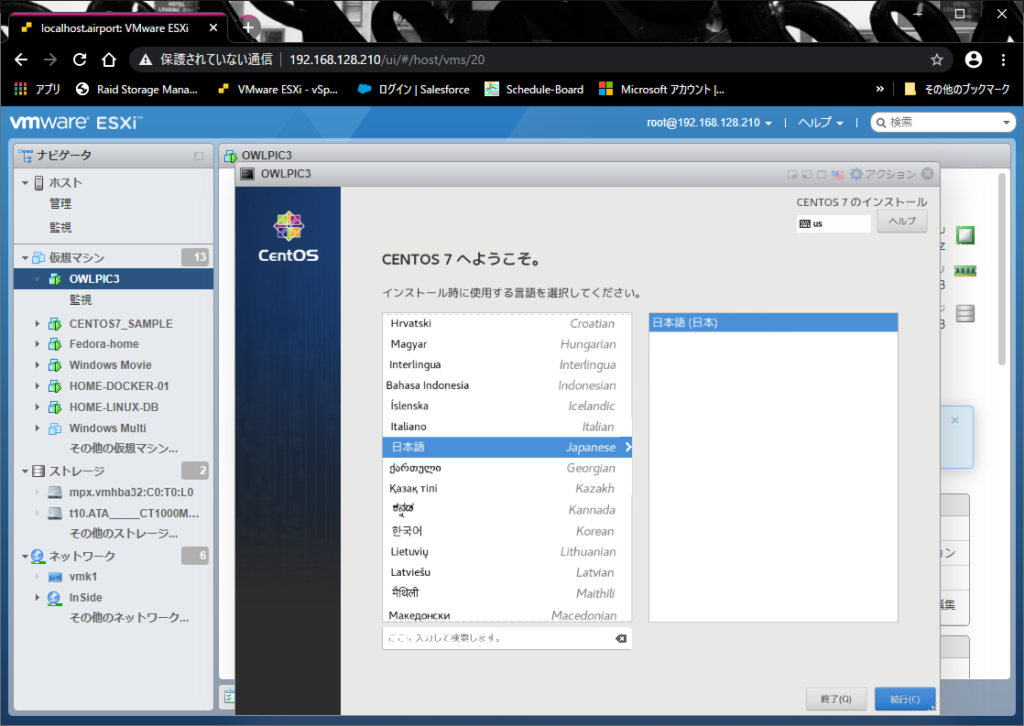Click the Windows Multi VM icon

coord(55,428)
